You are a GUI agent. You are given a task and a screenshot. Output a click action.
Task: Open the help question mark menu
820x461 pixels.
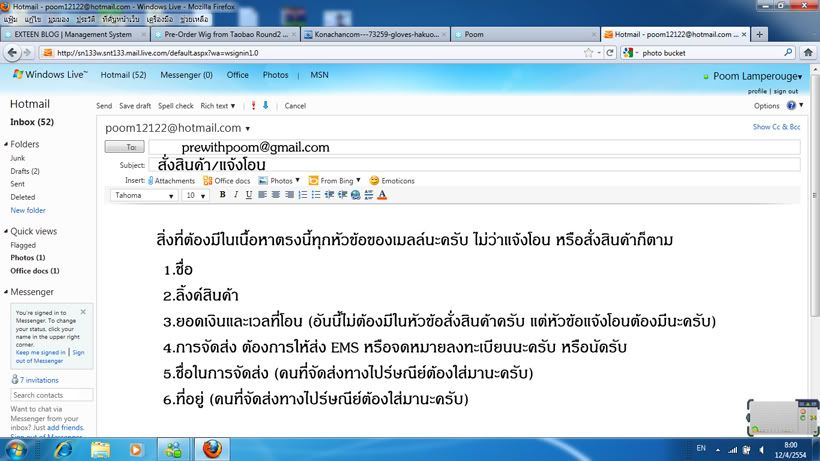tap(795, 106)
